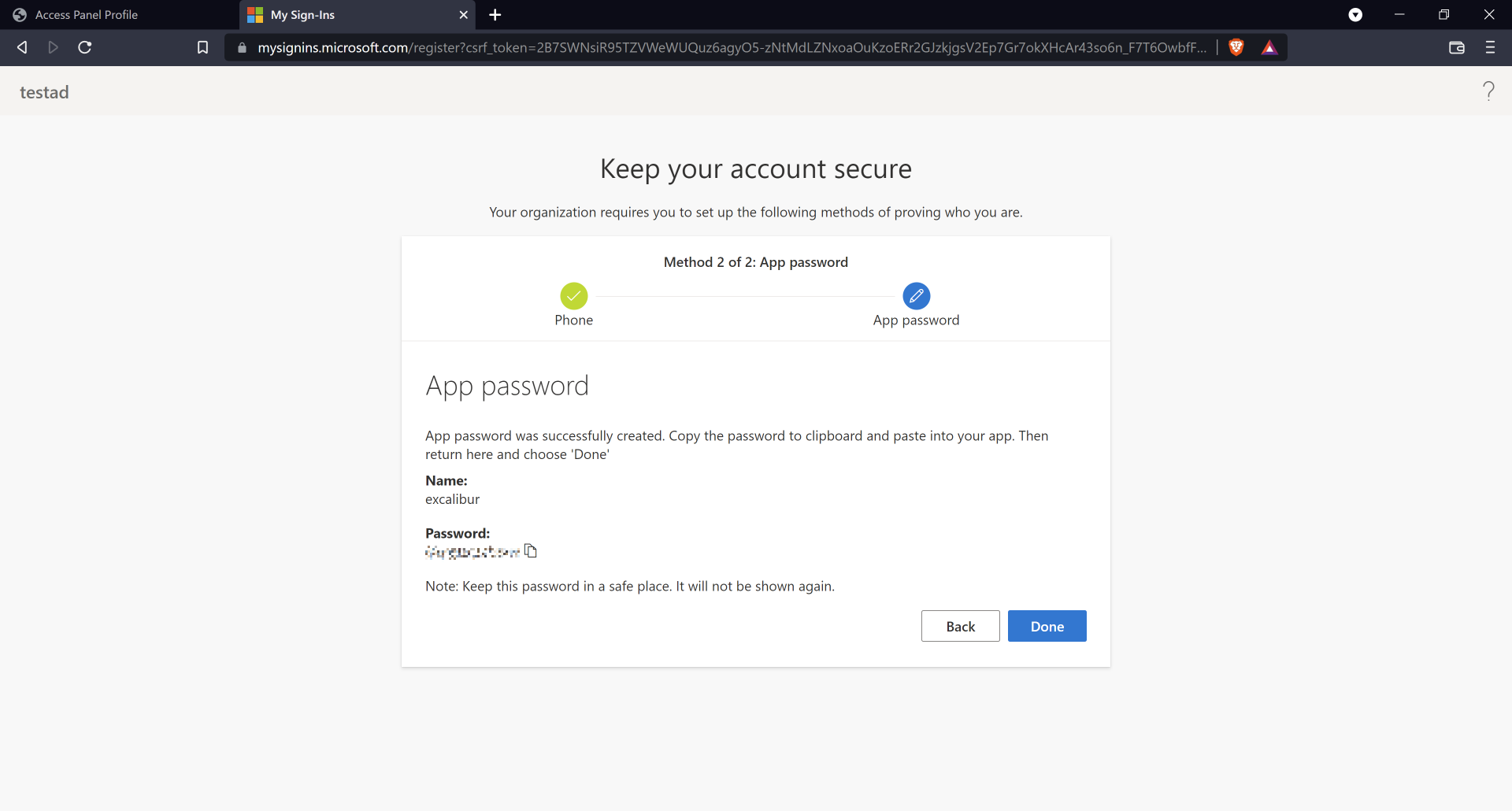Click the Brave Shields lion icon

click(x=1236, y=47)
